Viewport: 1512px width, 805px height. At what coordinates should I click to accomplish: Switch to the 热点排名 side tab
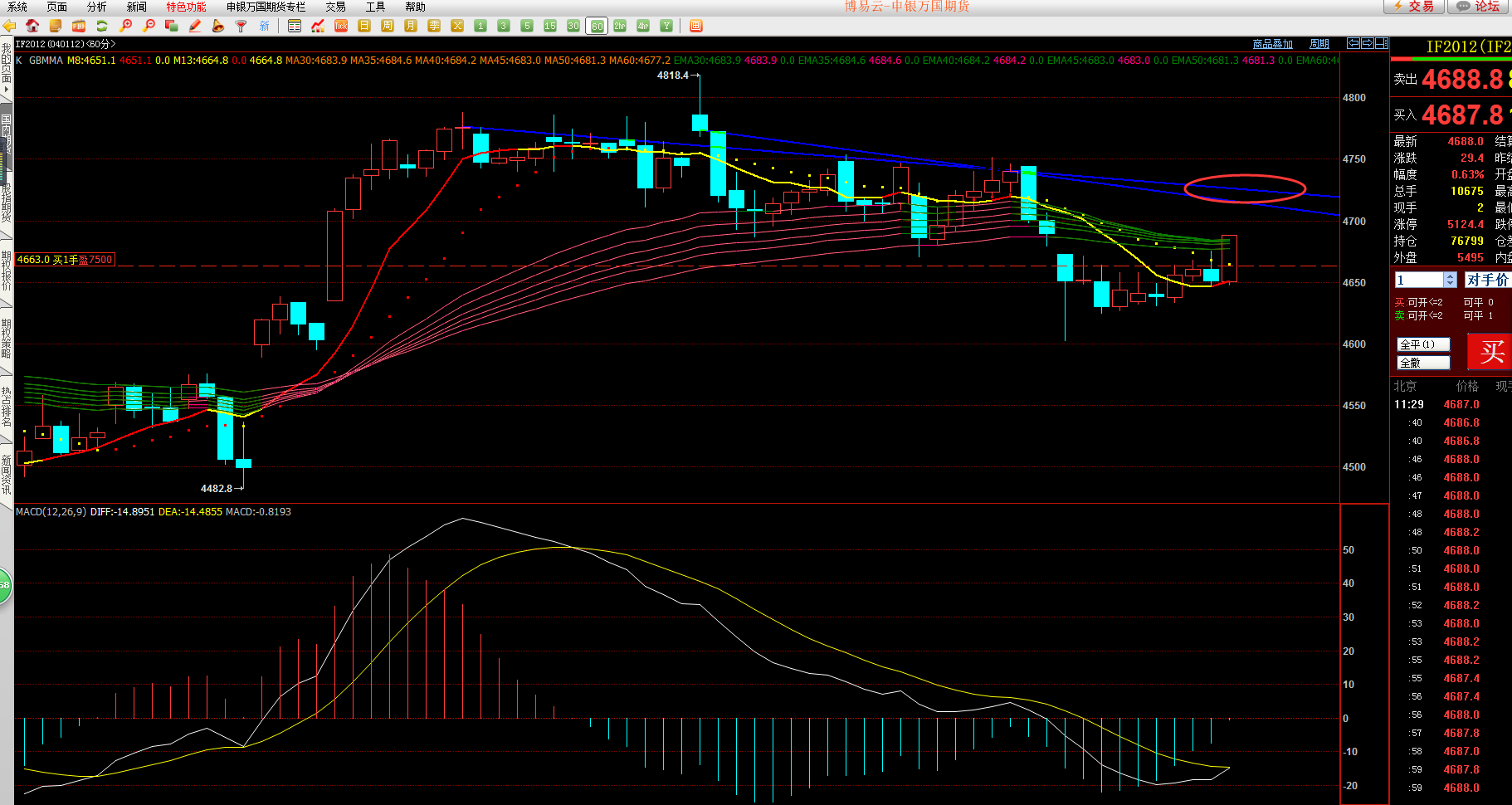pos(7,406)
